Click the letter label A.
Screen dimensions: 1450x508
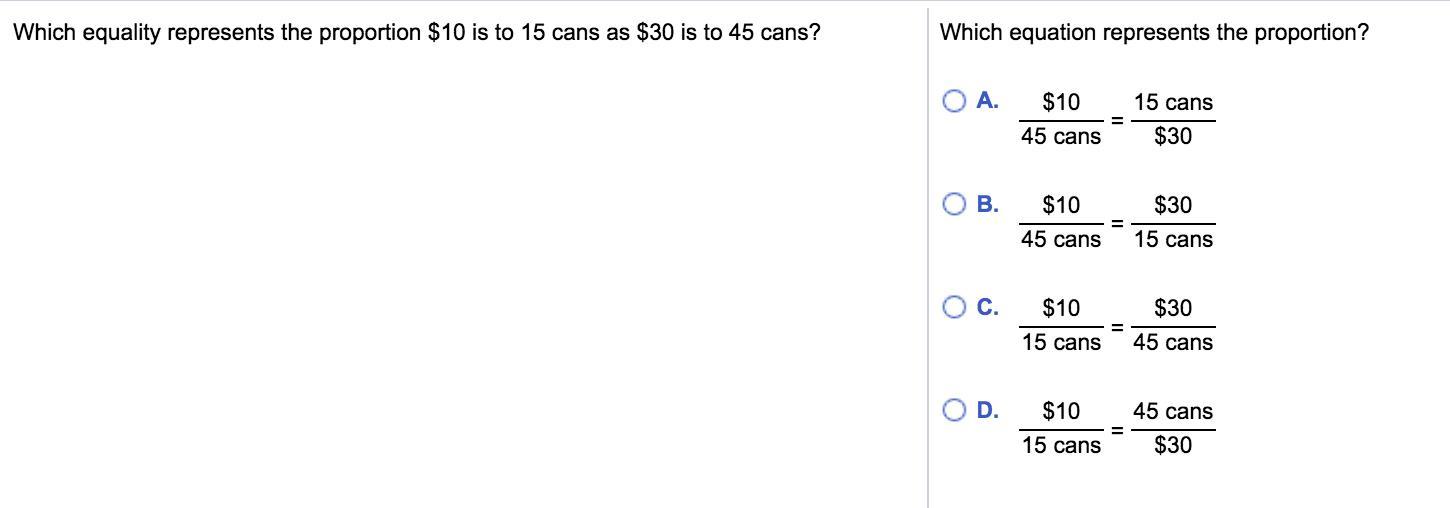(x=987, y=100)
